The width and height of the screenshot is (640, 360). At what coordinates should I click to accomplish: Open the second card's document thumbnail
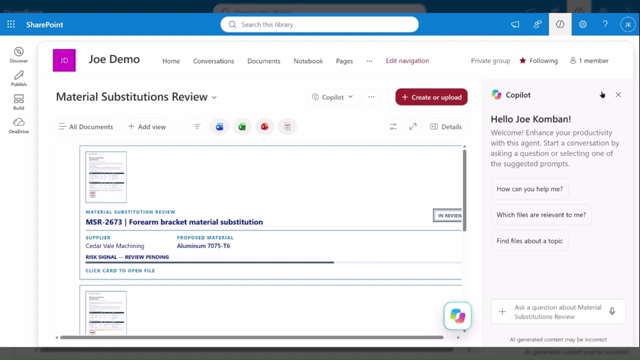tap(106, 313)
